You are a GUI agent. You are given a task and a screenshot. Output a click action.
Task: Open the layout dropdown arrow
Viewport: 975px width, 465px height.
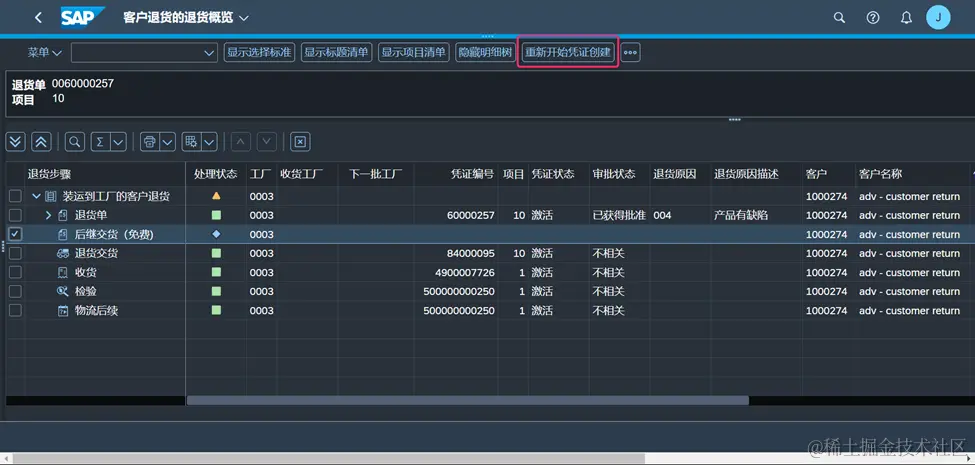click(210, 142)
